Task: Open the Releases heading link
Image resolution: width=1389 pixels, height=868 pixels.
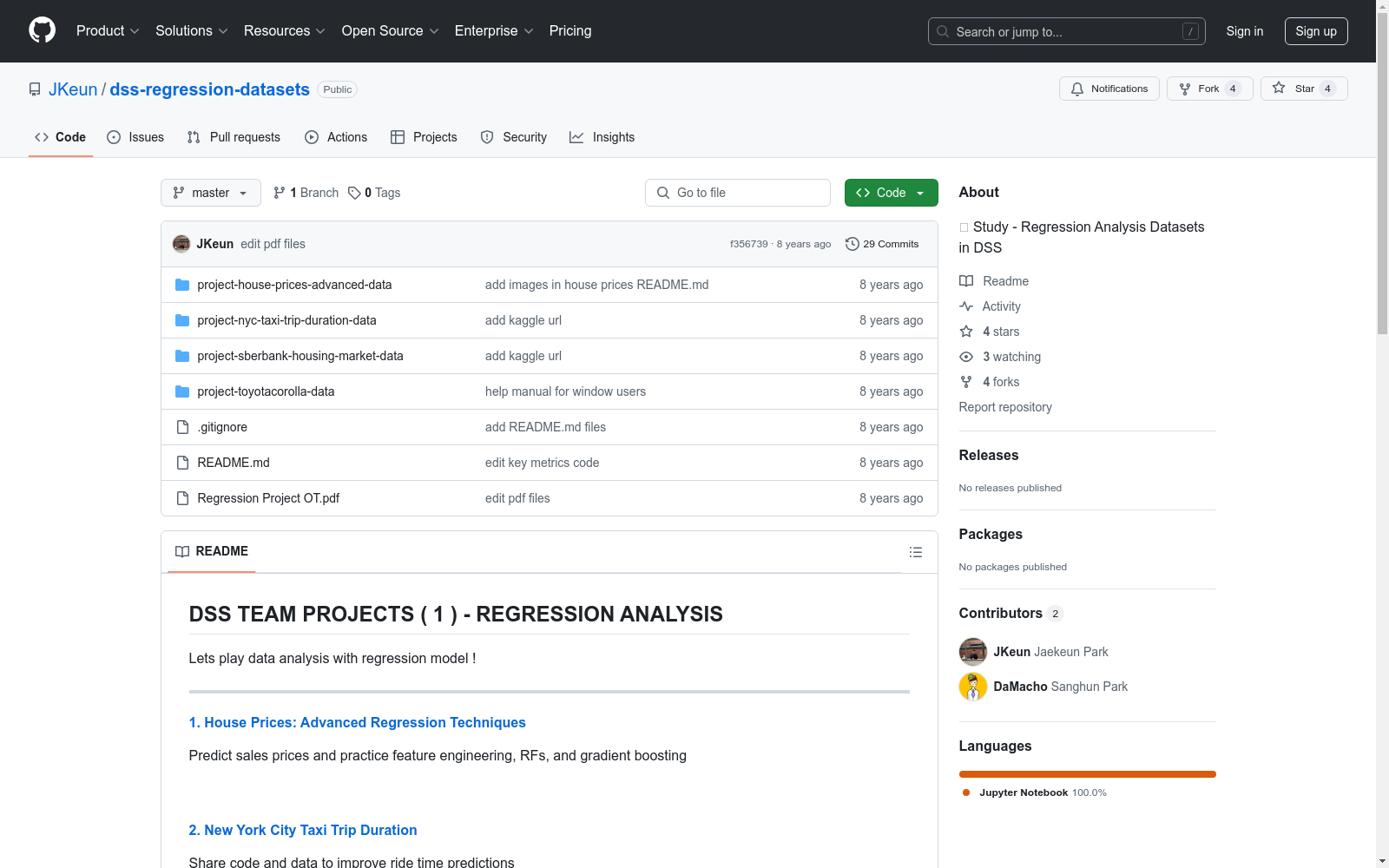Action: coord(989,455)
